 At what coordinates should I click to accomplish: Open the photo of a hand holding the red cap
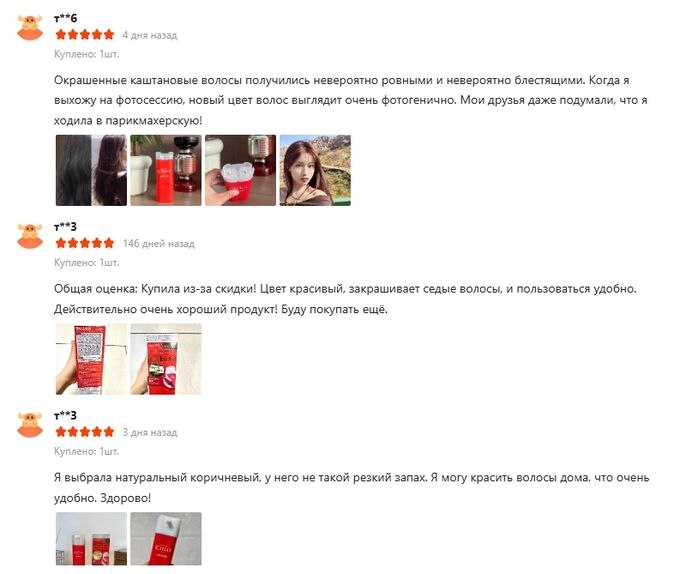(x=241, y=170)
